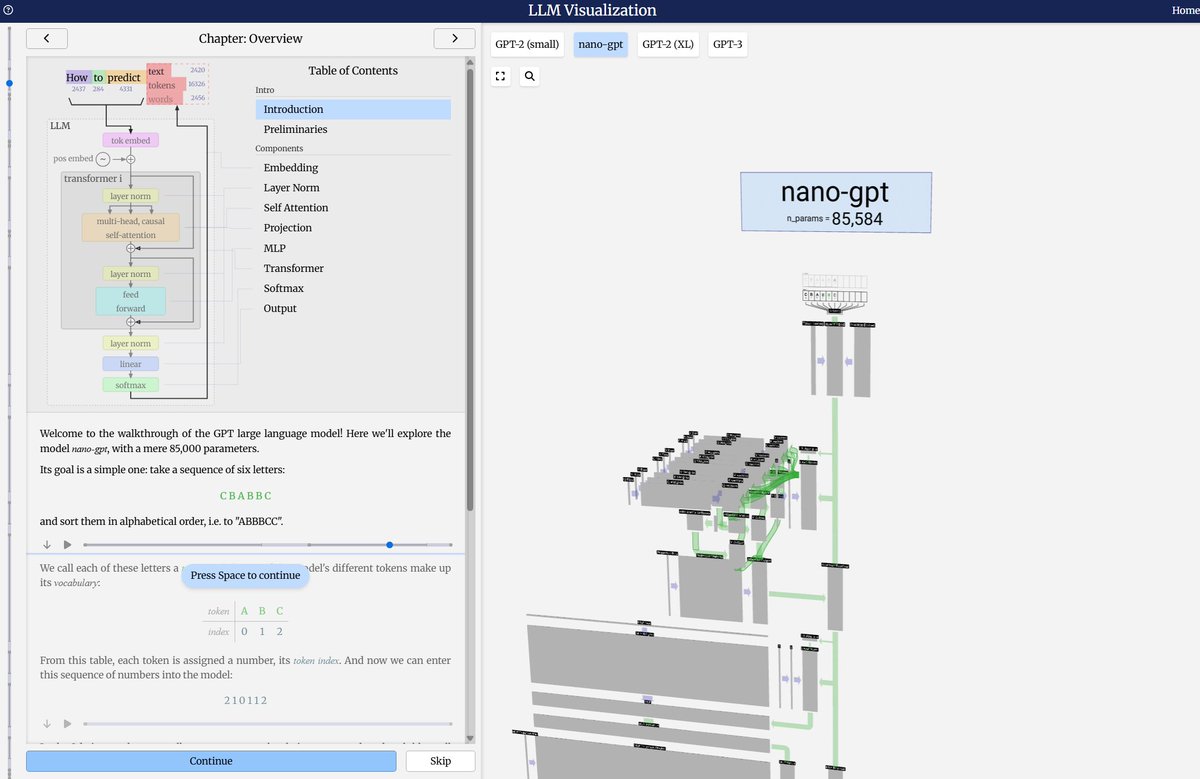Click the softmax block in the diagram

point(130,385)
